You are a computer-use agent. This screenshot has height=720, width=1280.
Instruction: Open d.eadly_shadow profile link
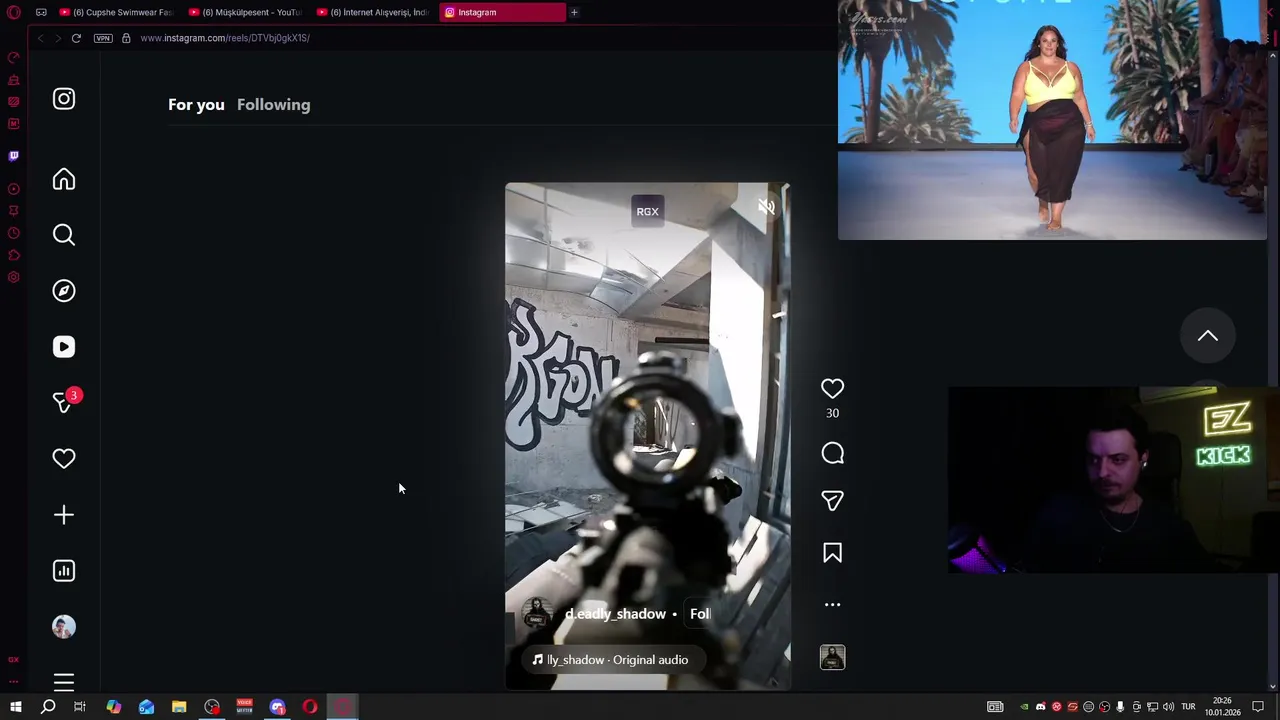click(x=615, y=614)
